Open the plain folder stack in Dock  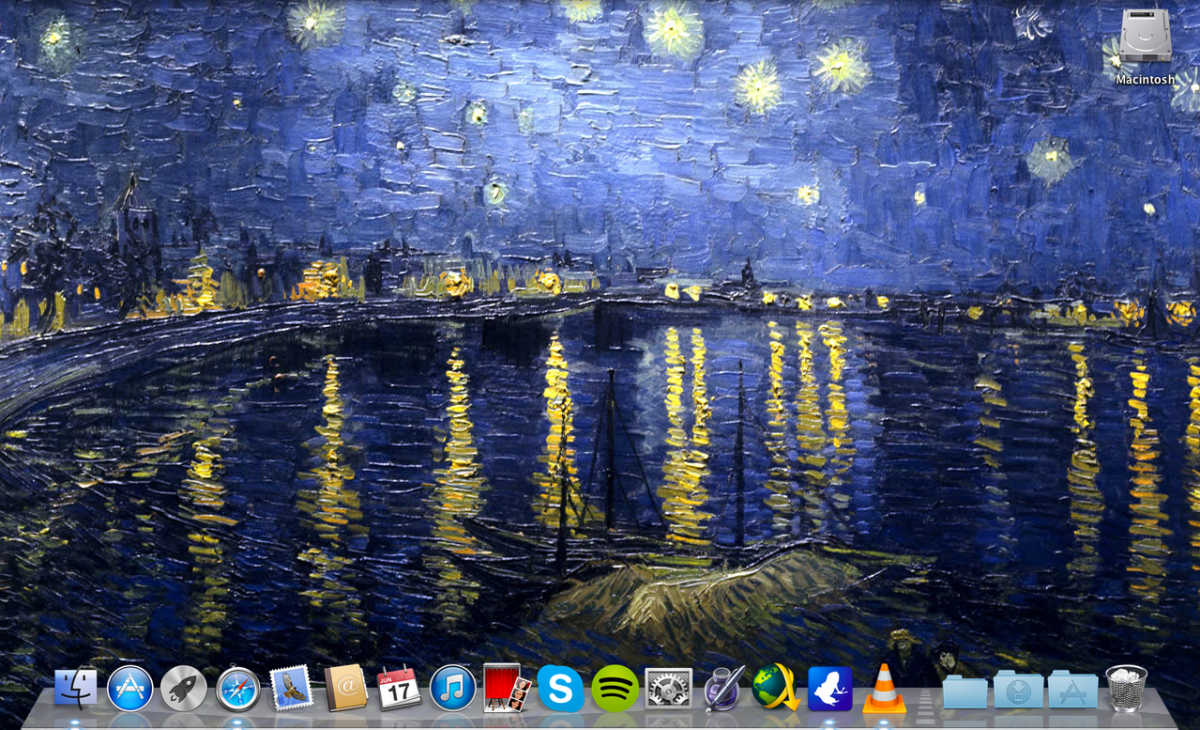(x=965, y=691)
